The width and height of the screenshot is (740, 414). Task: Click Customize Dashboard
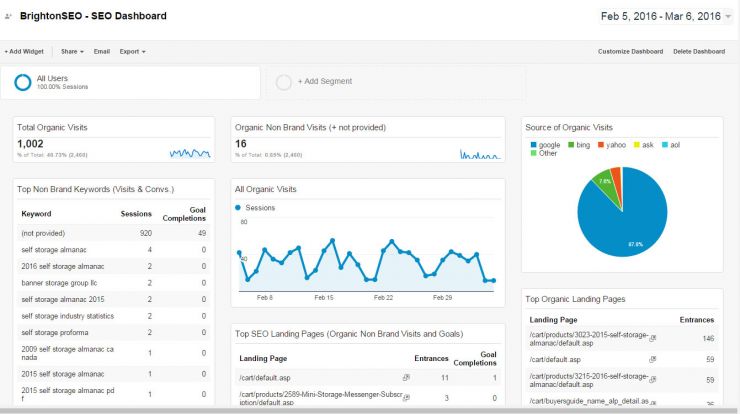631,51
